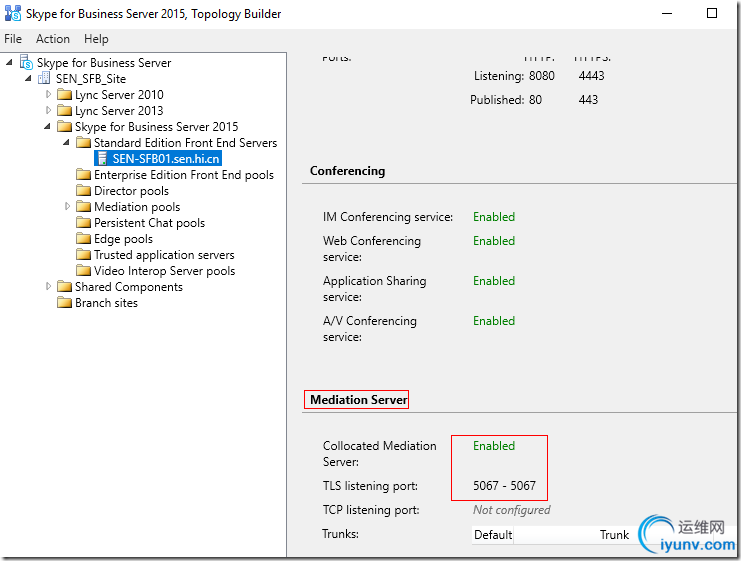Click Enabled status for Application Sharing service
Viewport: 741px width, 561px height.
(494, 281)
